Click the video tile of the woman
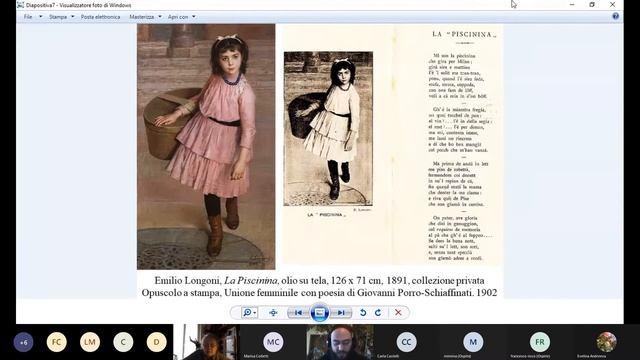Screen dimensions: 640x360 [207, 342]
